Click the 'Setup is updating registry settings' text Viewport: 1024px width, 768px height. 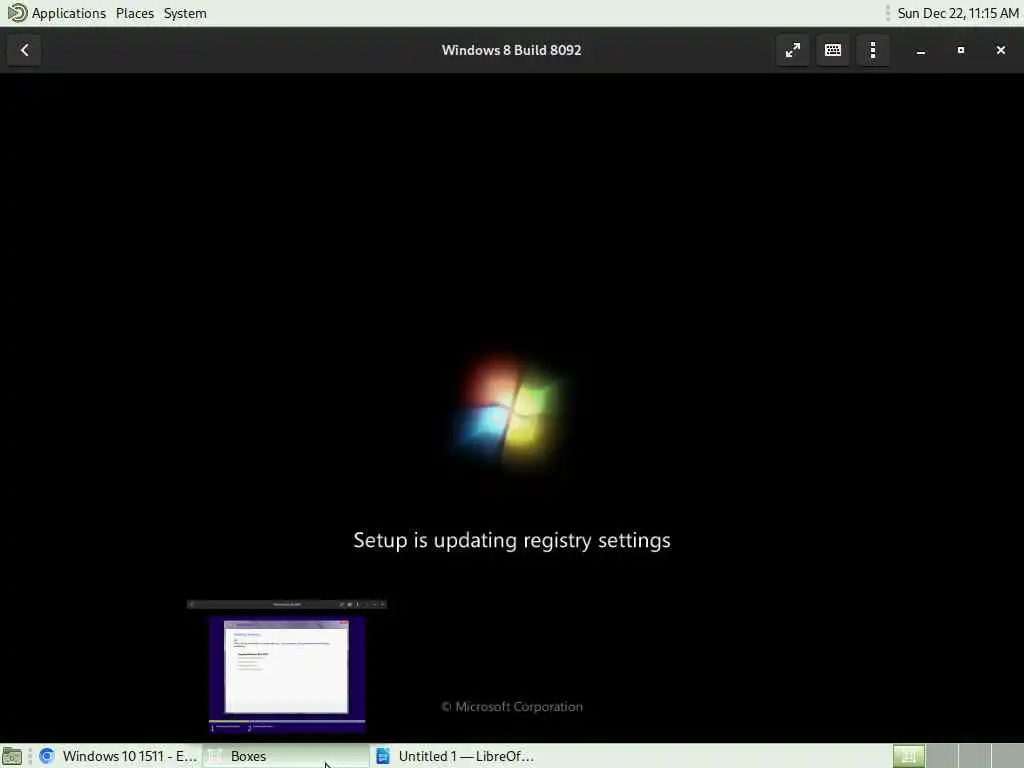point(512,541)
